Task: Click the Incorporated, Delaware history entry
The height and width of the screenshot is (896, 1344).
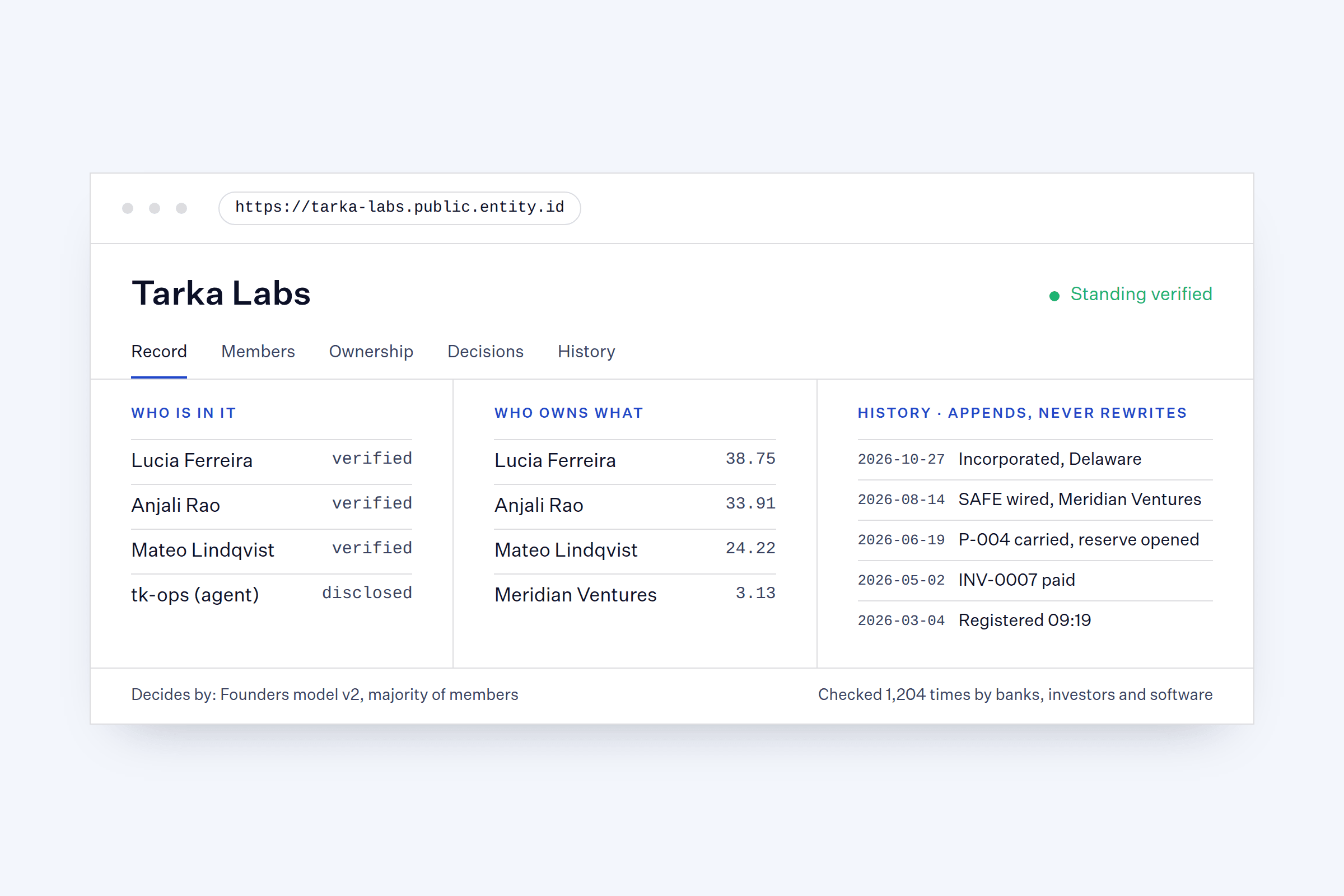Action: click(1049, 459)
